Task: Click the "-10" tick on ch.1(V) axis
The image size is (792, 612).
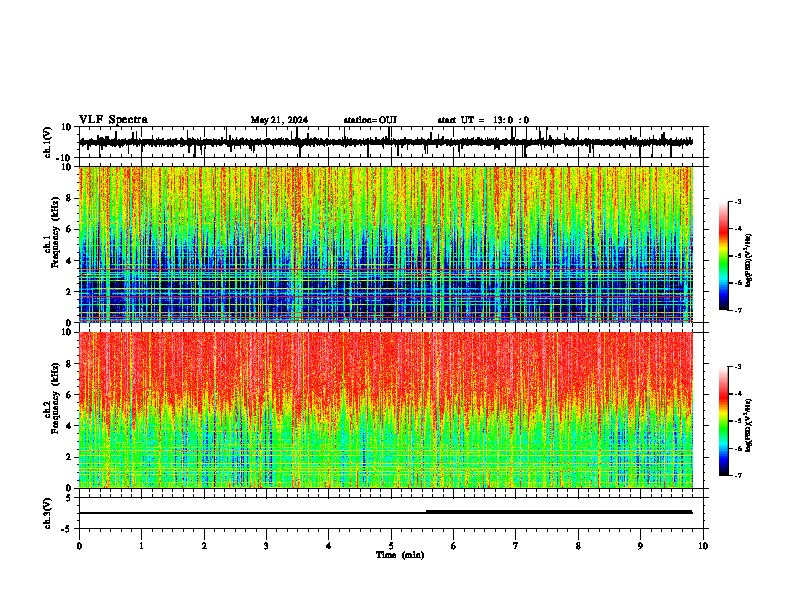Action: point(64,158)
